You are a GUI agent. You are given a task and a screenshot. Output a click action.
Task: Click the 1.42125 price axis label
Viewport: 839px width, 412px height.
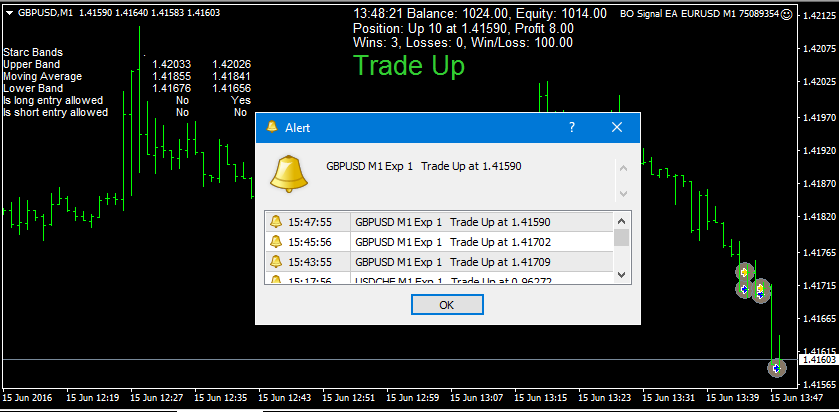click(x=817, y=16)
